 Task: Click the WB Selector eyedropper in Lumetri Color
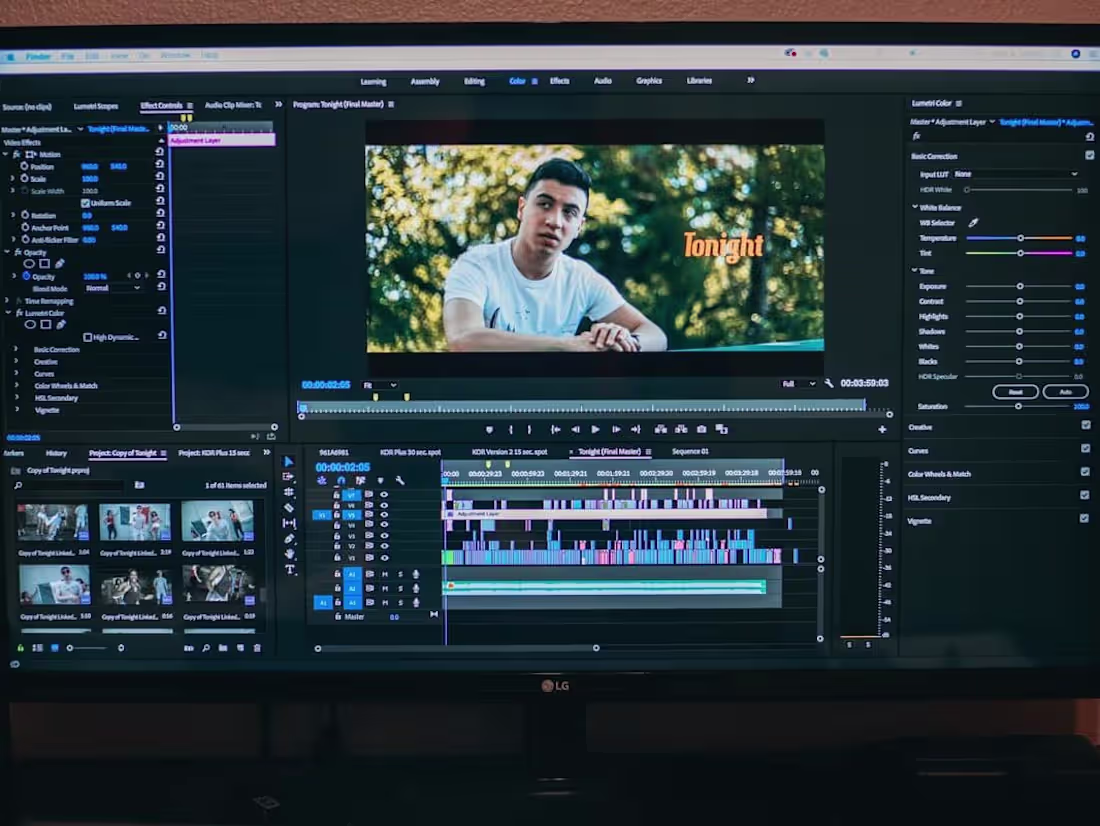click(x=972, y=222)
